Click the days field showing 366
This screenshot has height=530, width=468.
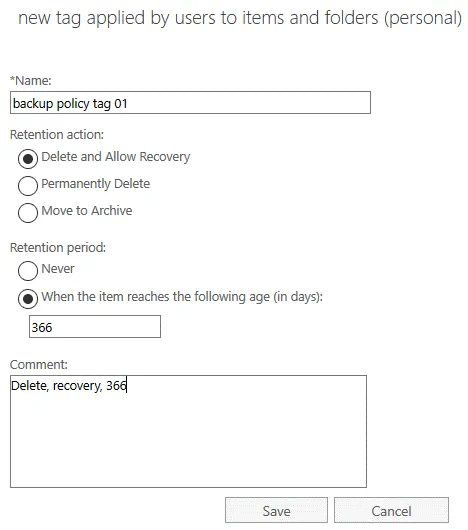95,327
